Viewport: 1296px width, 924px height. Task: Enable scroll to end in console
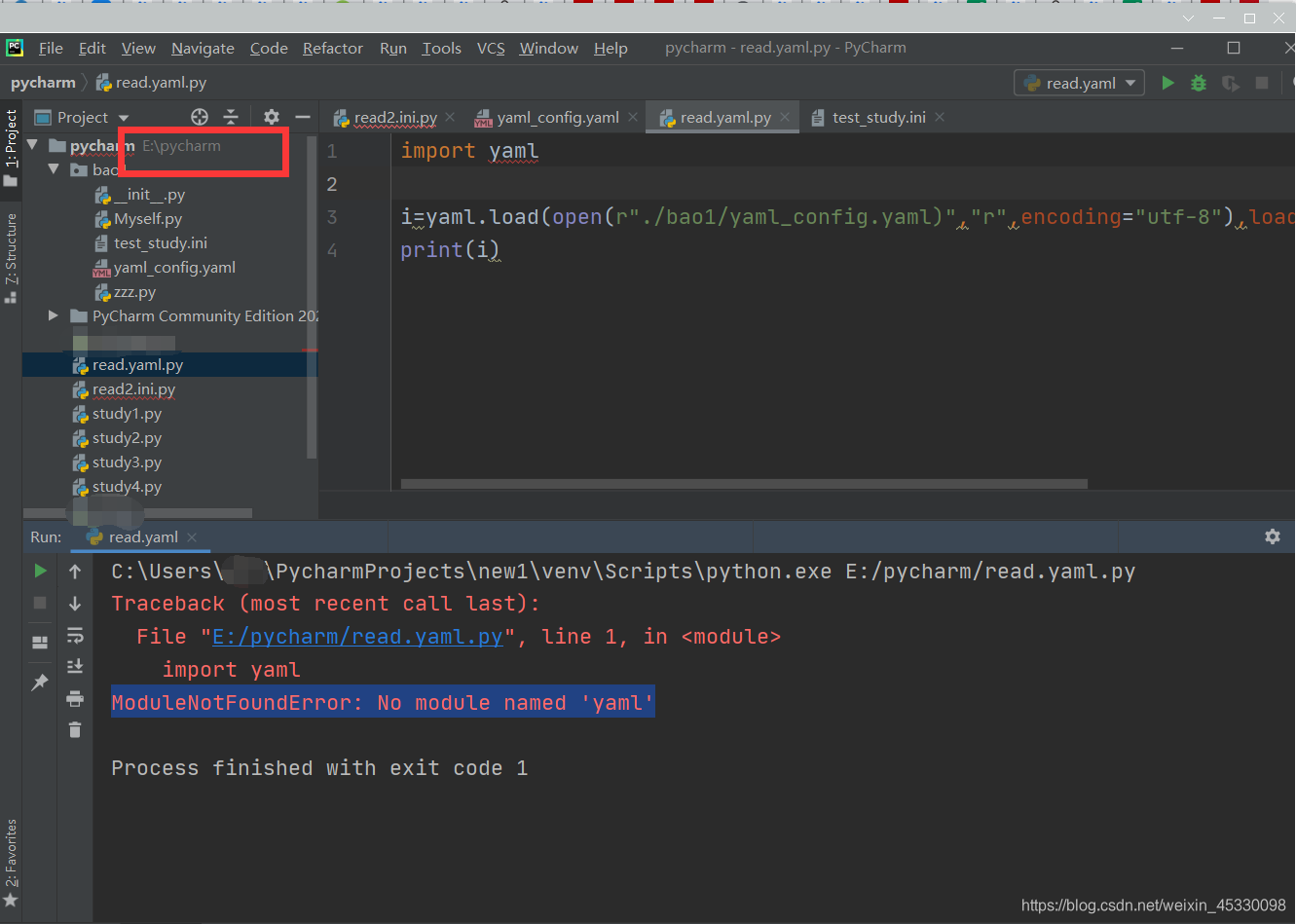pyautogui.click(x=75, y=665)
